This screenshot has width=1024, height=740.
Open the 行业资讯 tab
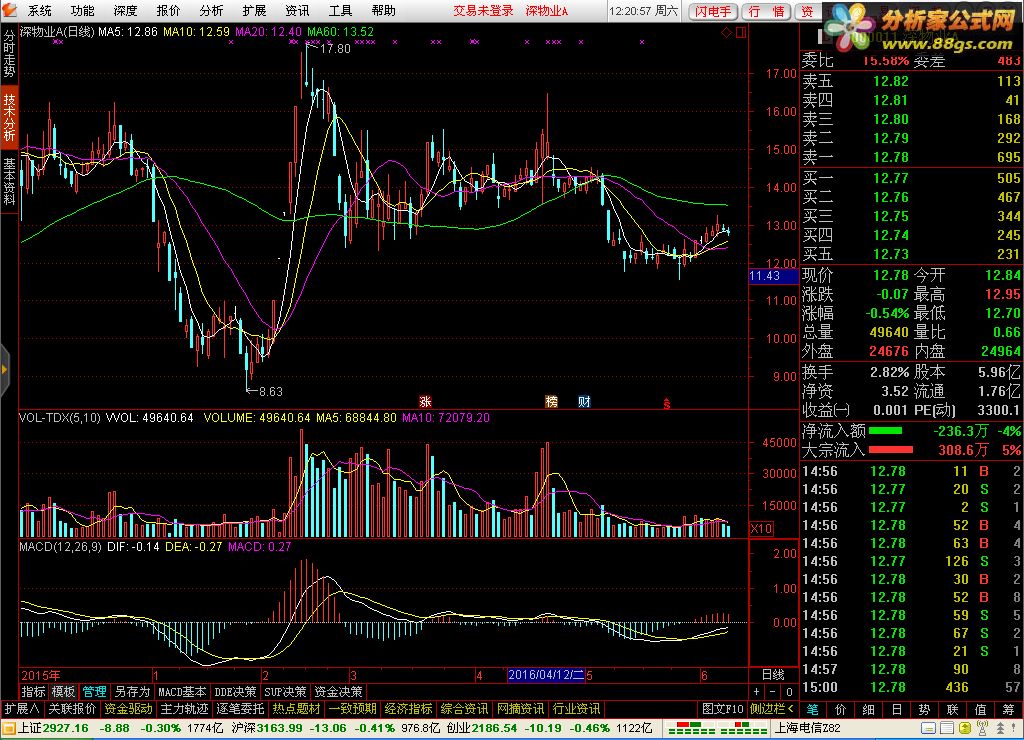coord(577,709)
